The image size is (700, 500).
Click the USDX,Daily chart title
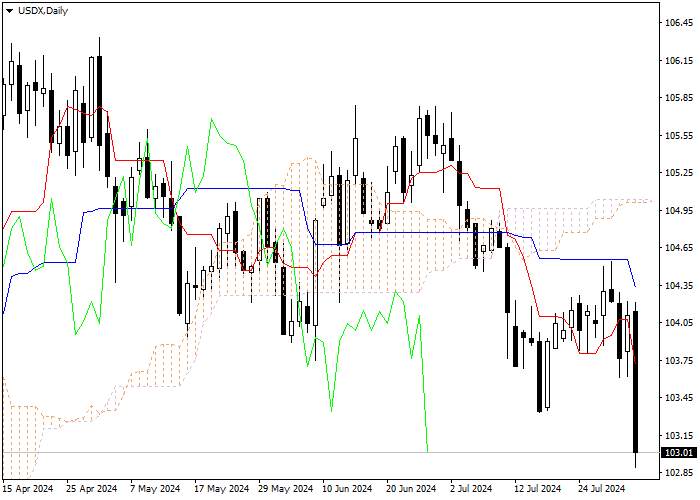coord(43,11)
